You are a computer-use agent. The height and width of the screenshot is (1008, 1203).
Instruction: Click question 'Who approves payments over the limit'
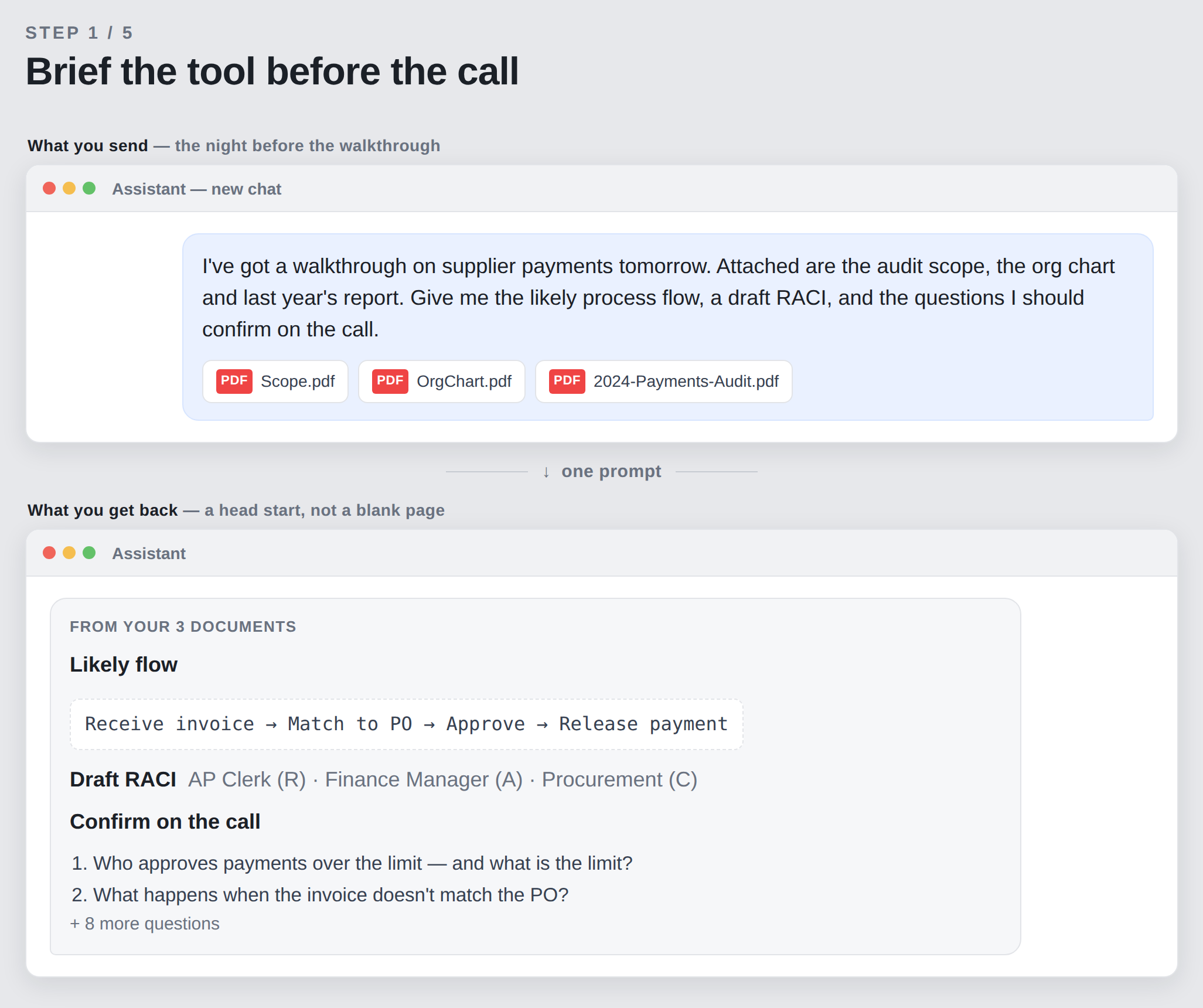pyautogui.click(x=352, y=863)
